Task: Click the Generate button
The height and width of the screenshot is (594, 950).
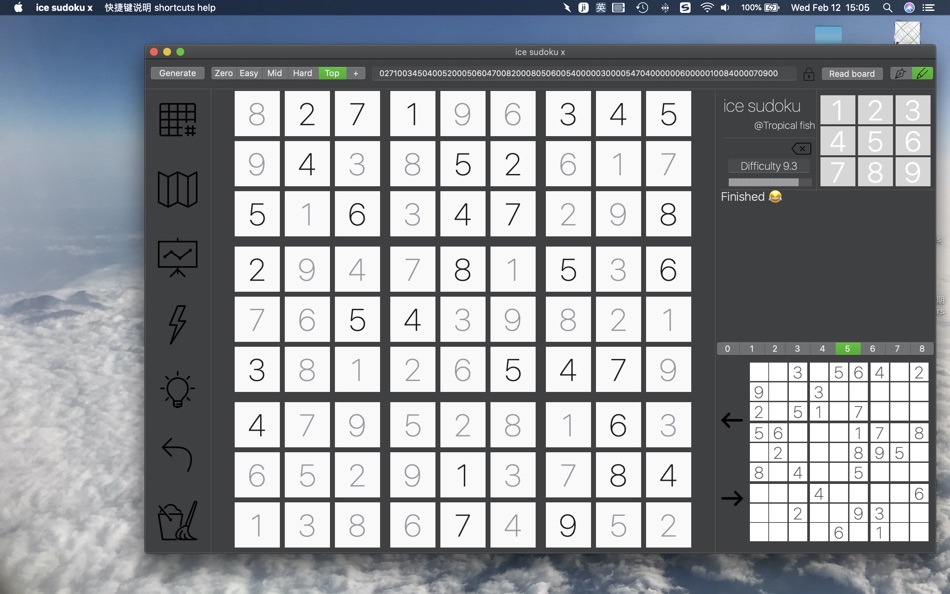Action: click(x=178, y=73)
